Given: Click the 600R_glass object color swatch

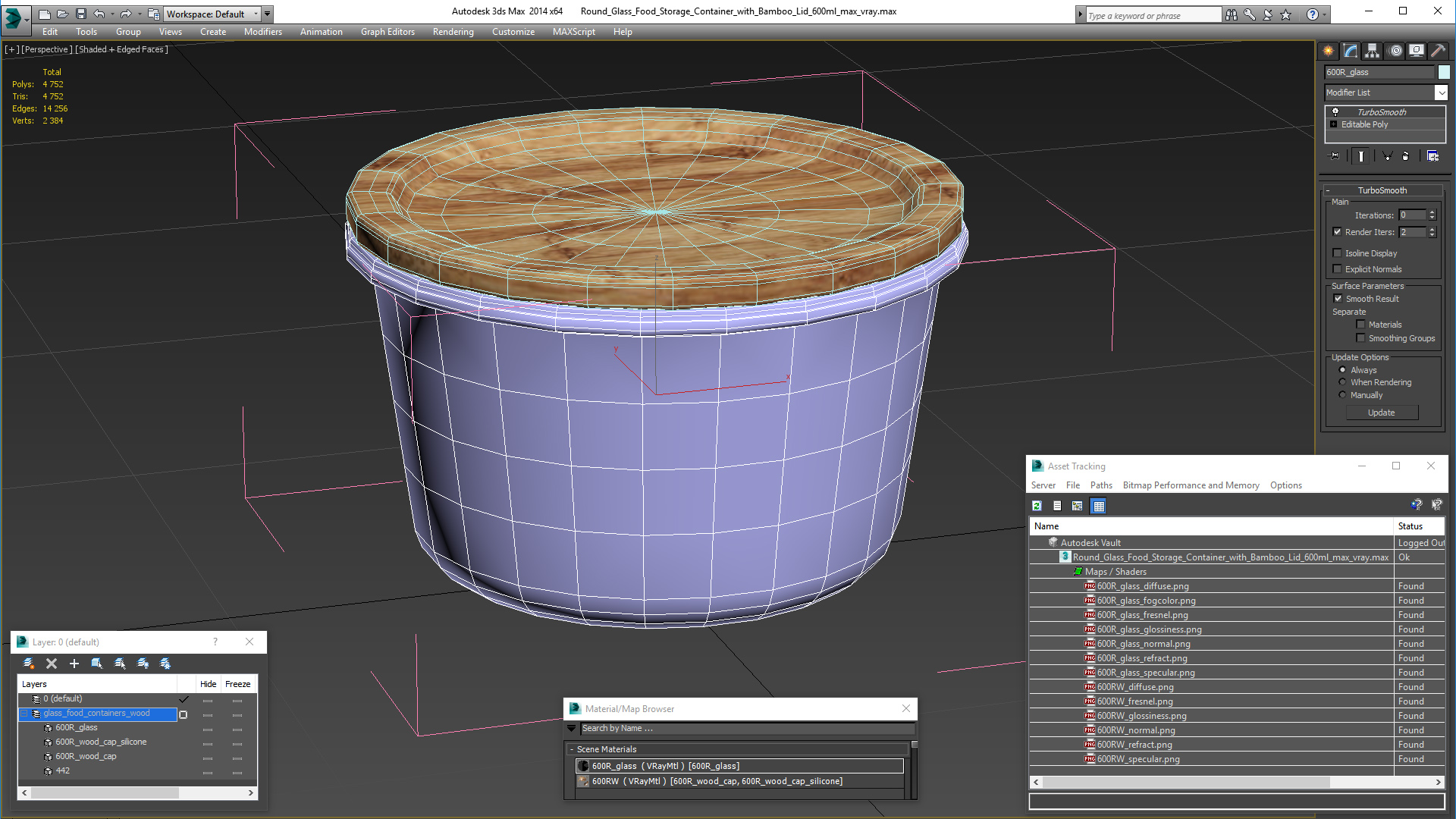Looking at the screenshot, I should [1443, 72].
